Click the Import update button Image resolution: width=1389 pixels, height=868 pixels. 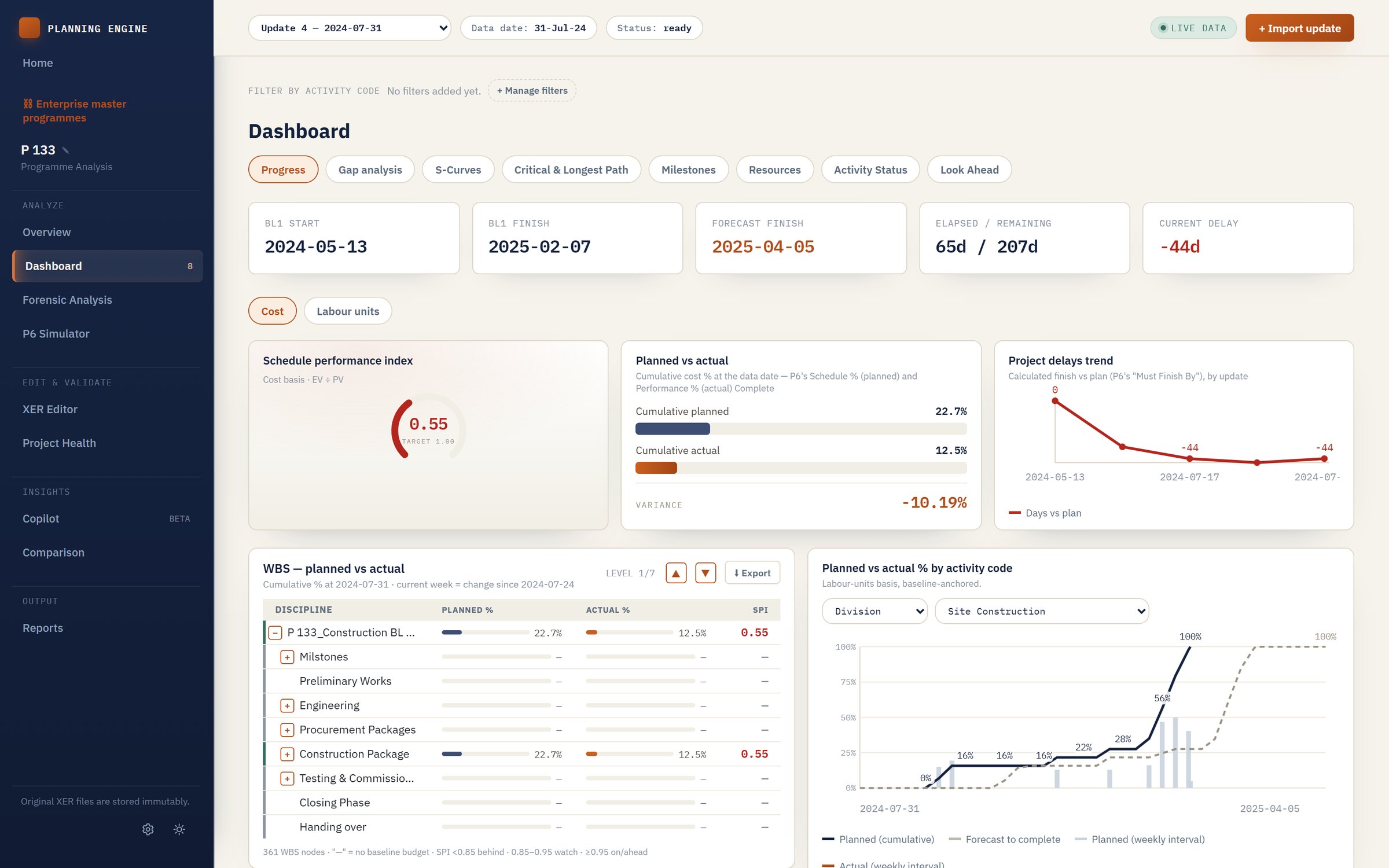click(1299, 28)
